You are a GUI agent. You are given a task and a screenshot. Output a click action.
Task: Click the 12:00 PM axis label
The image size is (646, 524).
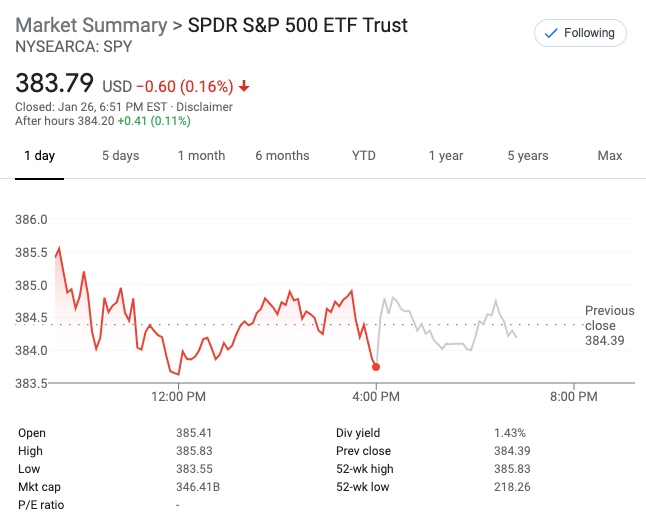click(x=179, y=397)
